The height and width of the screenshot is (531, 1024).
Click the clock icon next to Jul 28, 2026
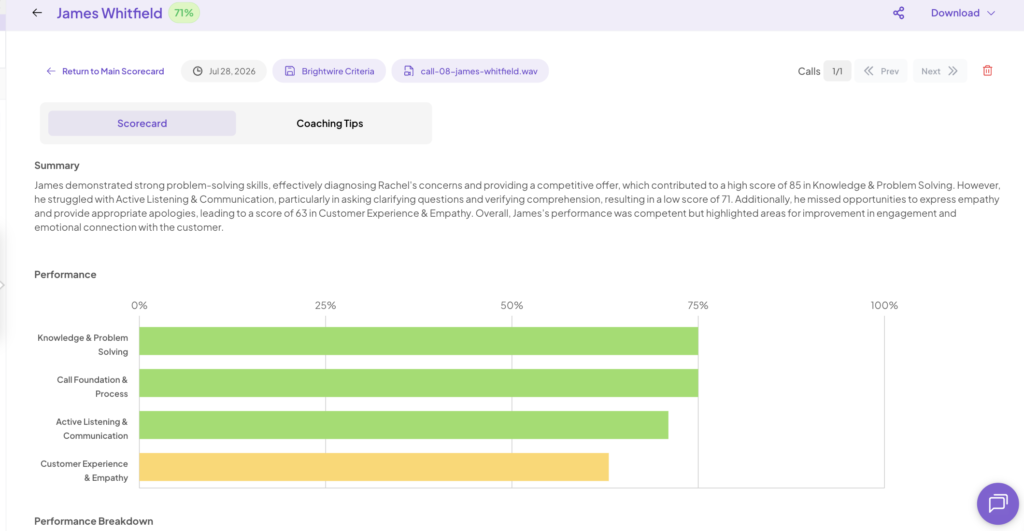pyautogui.click(x=197, y=71)
